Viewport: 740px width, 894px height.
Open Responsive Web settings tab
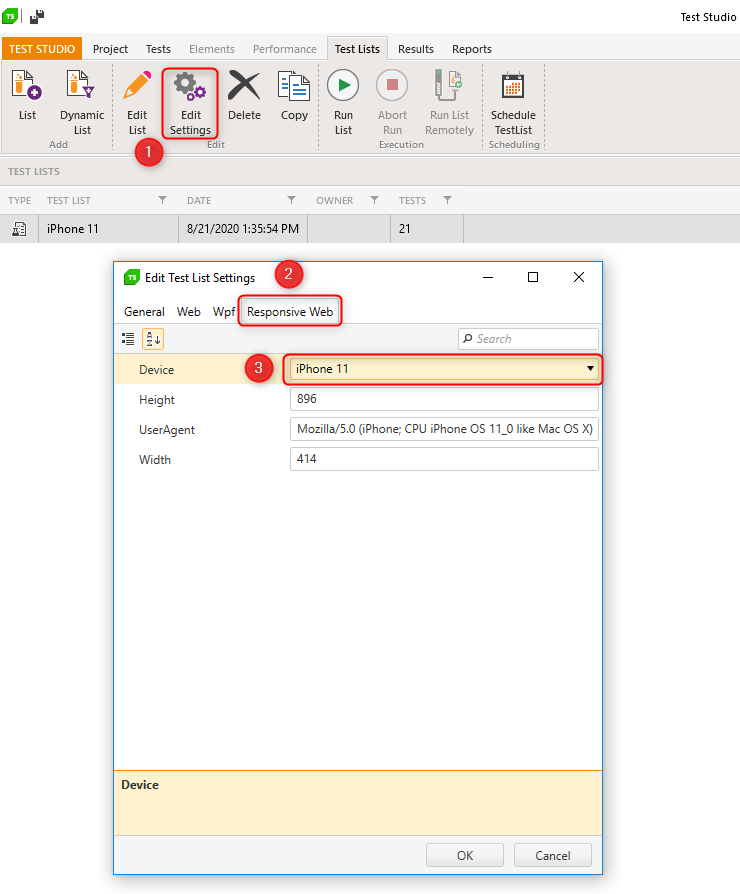coord(290,312)
